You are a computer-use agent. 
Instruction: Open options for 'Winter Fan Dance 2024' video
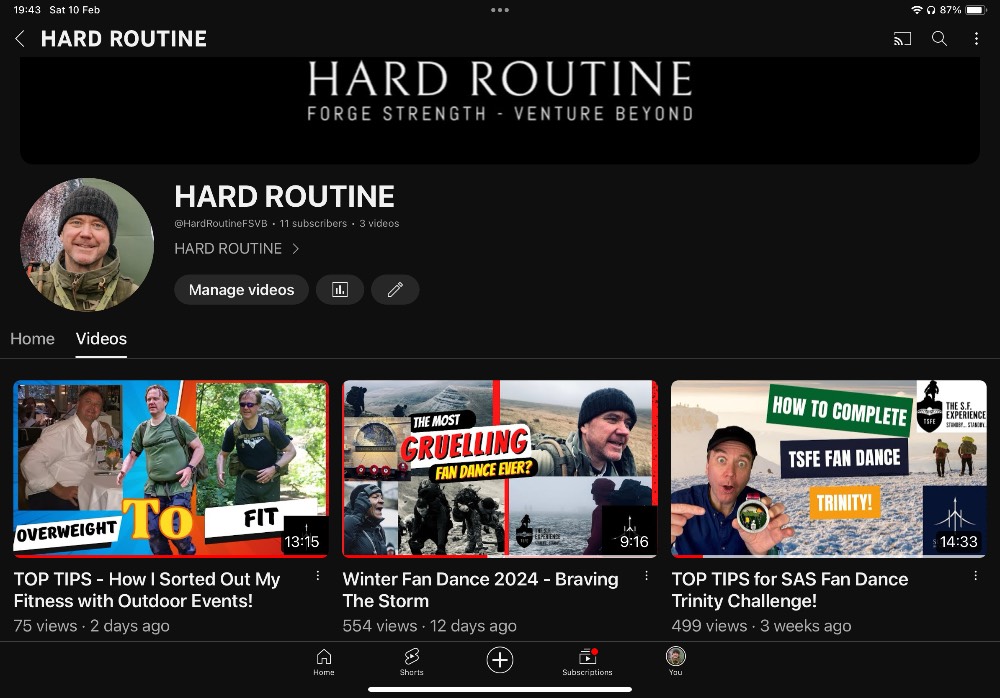pyautogui.click(x=647, y=576)
